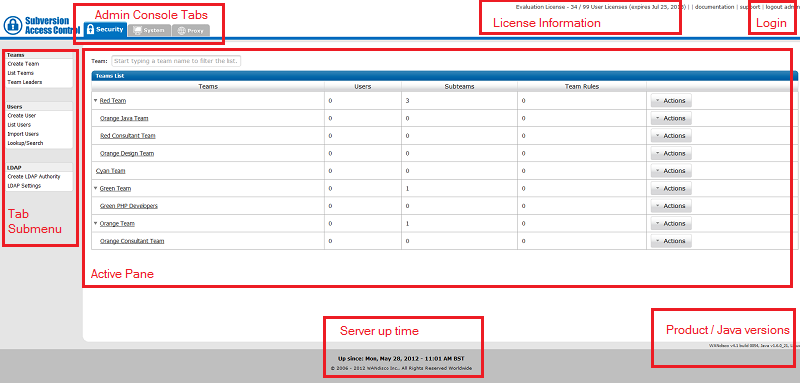This screenshot has width=800, height=383.
Task: Click Red Team's Subteams value 3
Action: [407, 101]
